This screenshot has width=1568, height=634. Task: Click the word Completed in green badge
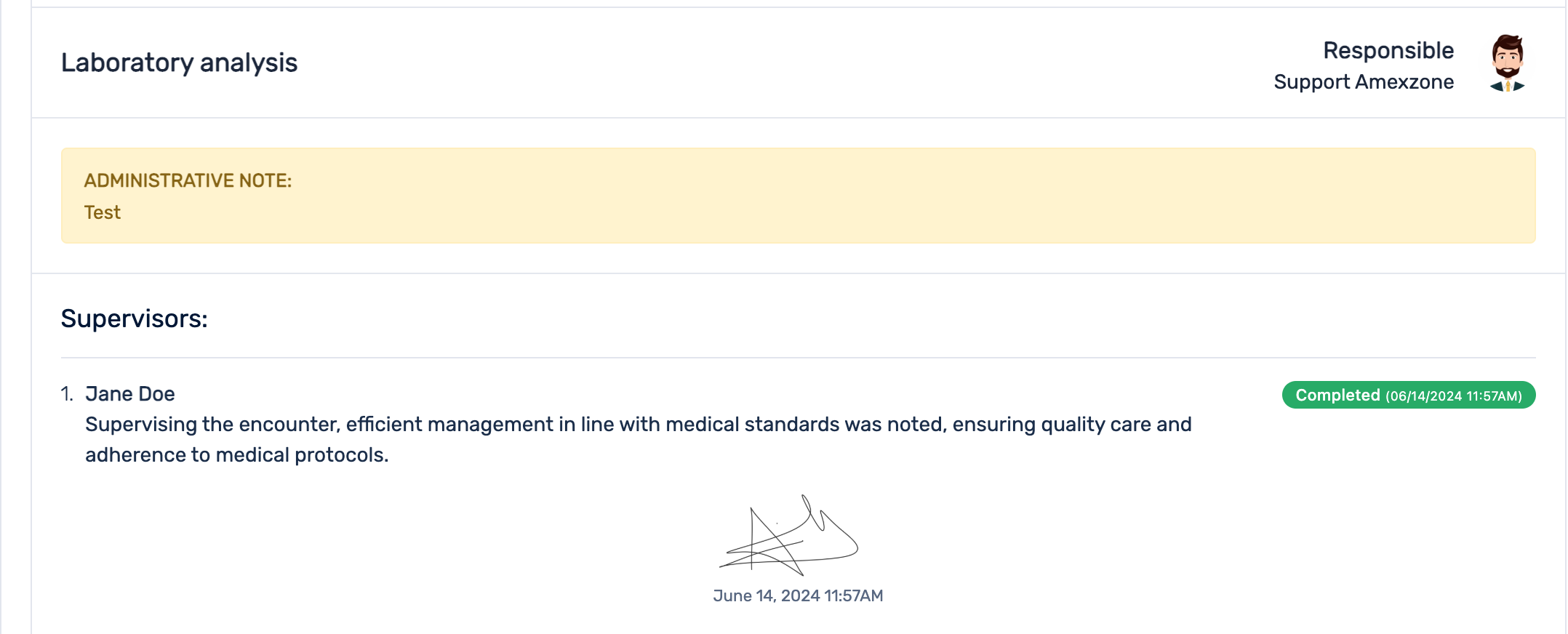[1337, 395]
